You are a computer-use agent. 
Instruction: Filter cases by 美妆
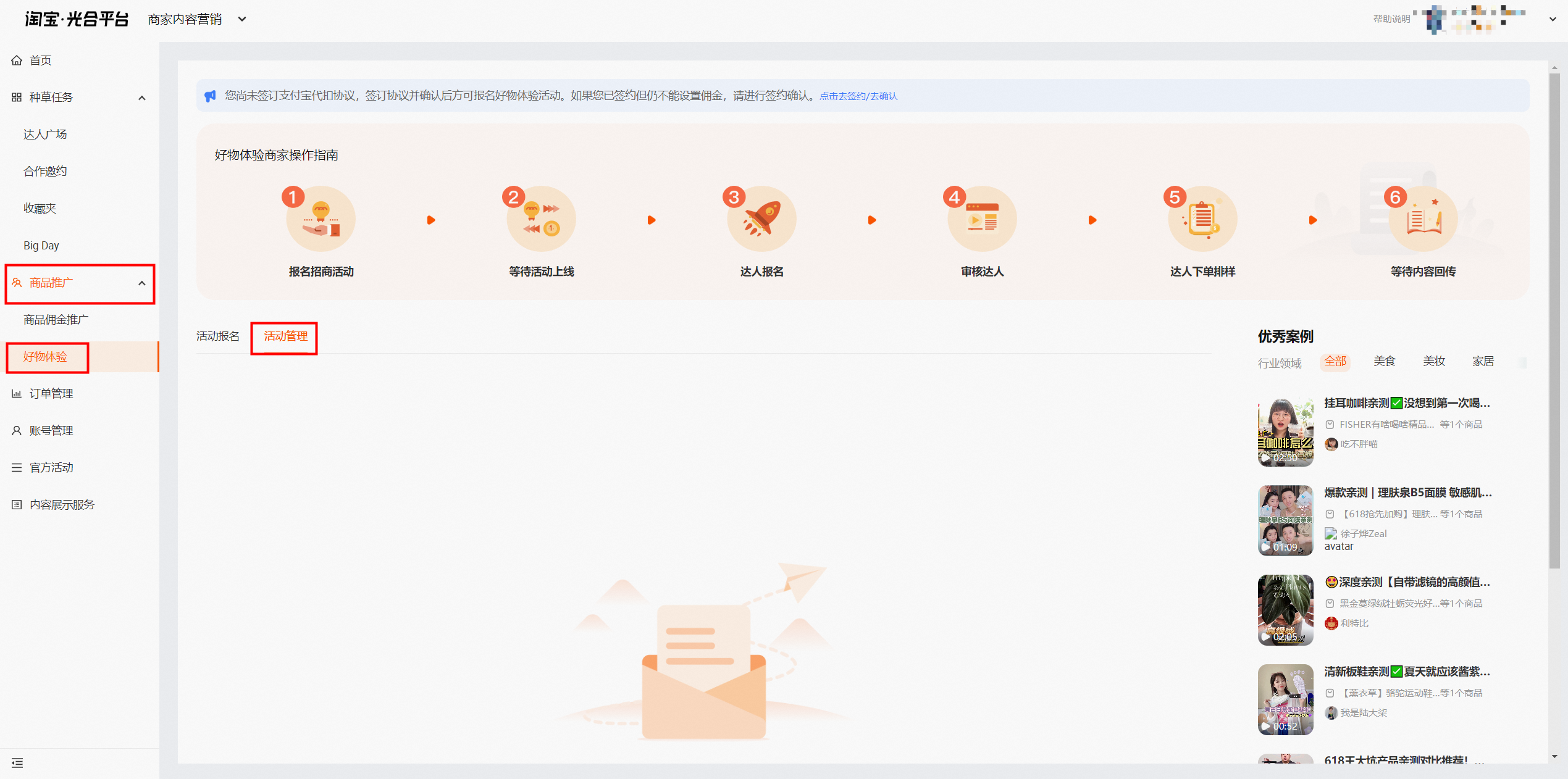click(x=1433, y=362)
